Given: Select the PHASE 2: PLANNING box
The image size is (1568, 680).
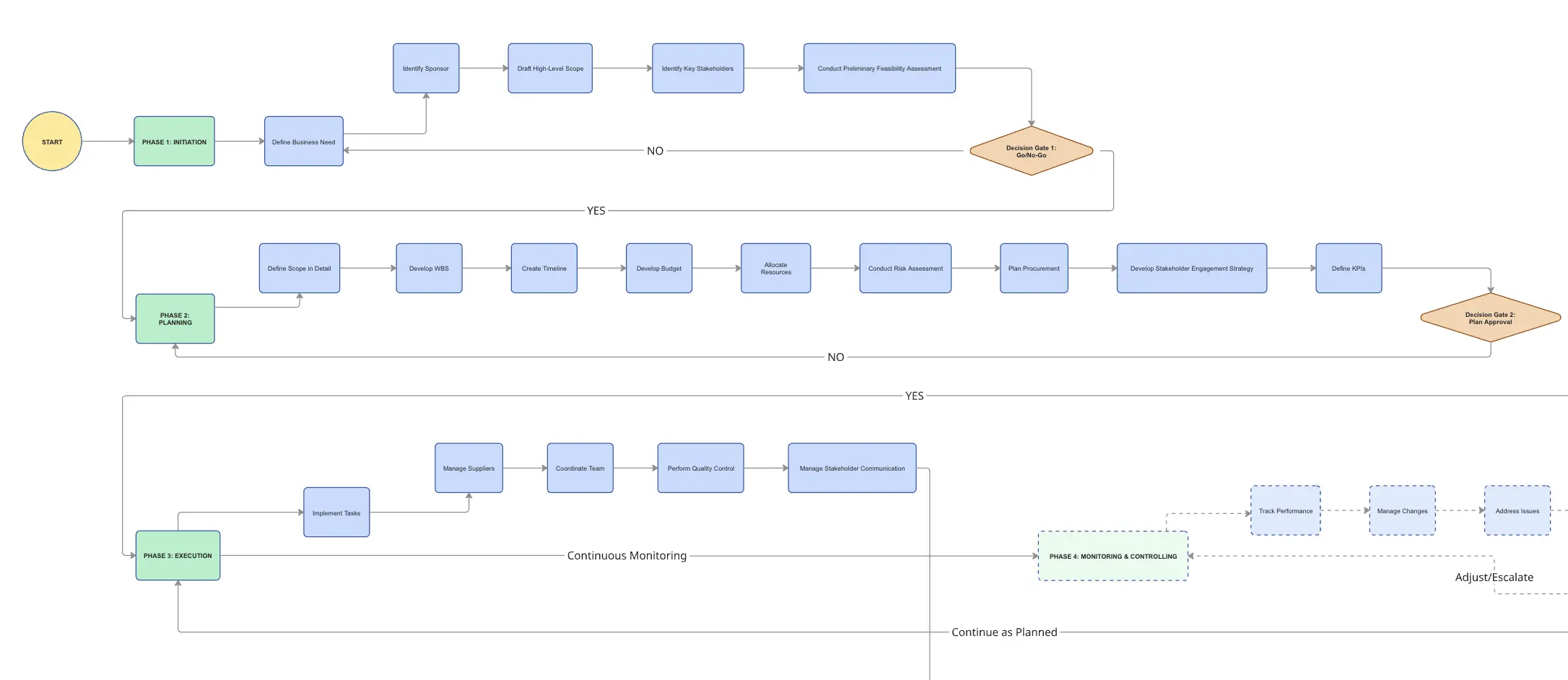Looking at the screenshot, I should pos(175,318).
